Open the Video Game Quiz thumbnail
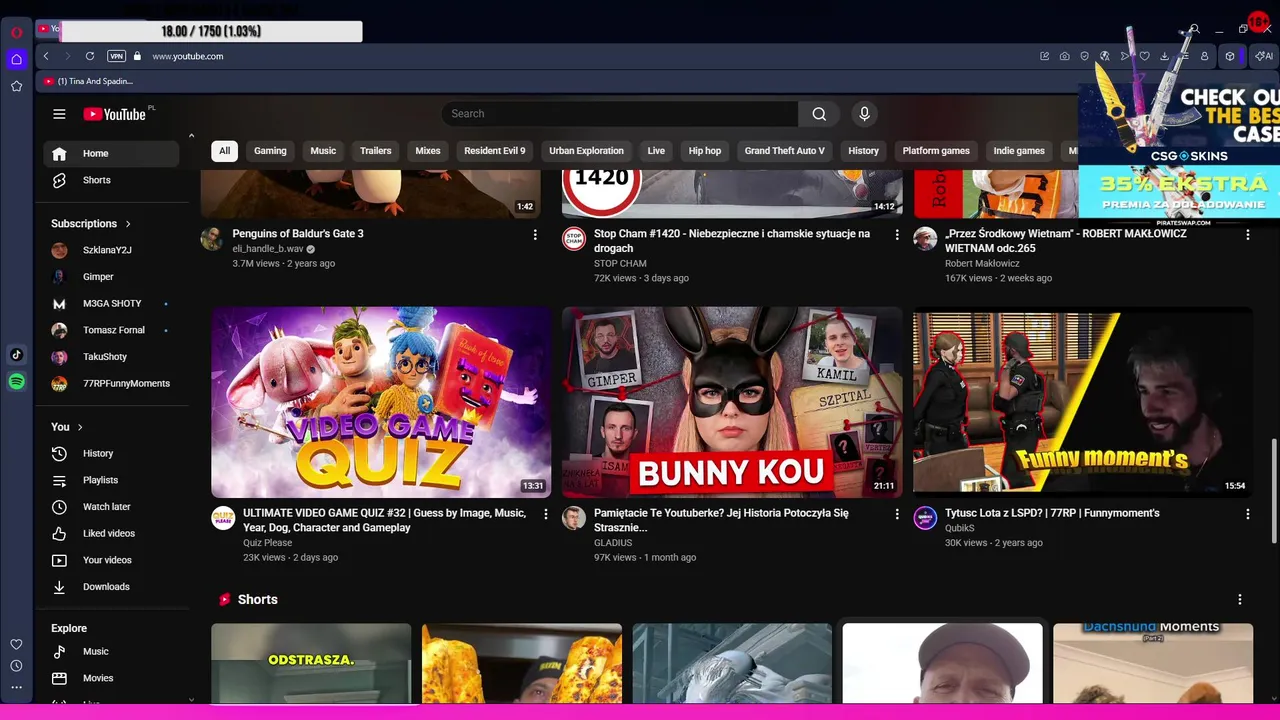Viewport: 1280px width, 720px height. click(x=381, y=402)
